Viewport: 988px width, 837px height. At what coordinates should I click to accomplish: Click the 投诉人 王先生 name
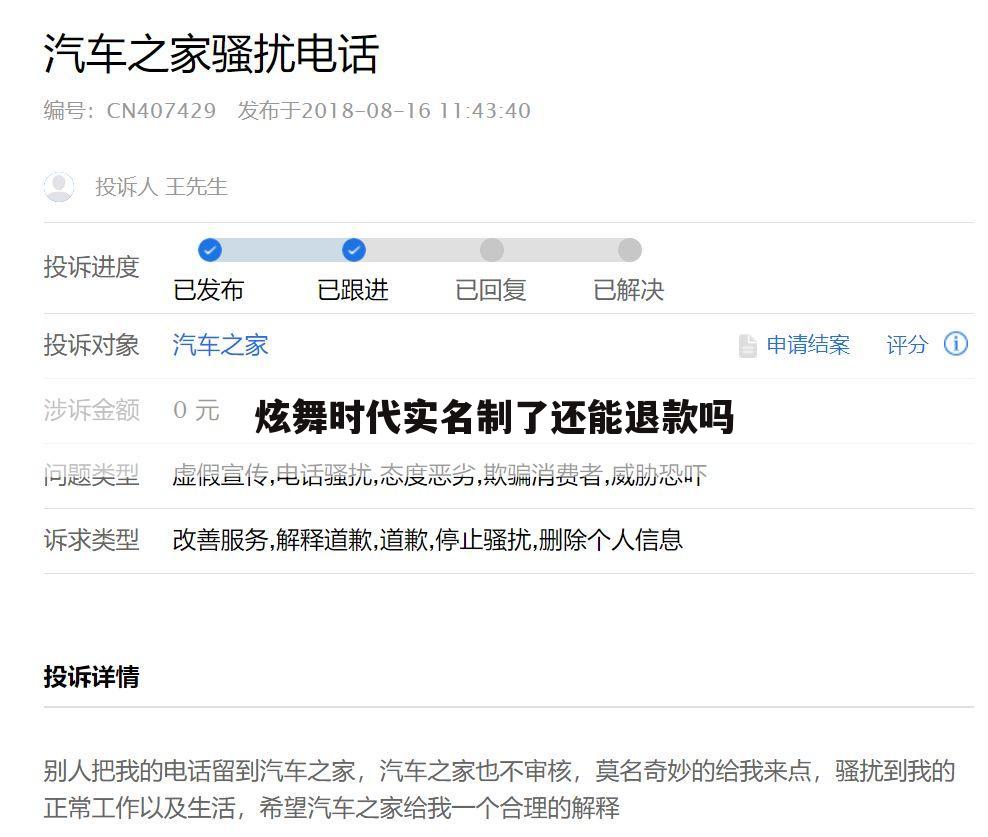pyautogui.click(x=161, y=187)
